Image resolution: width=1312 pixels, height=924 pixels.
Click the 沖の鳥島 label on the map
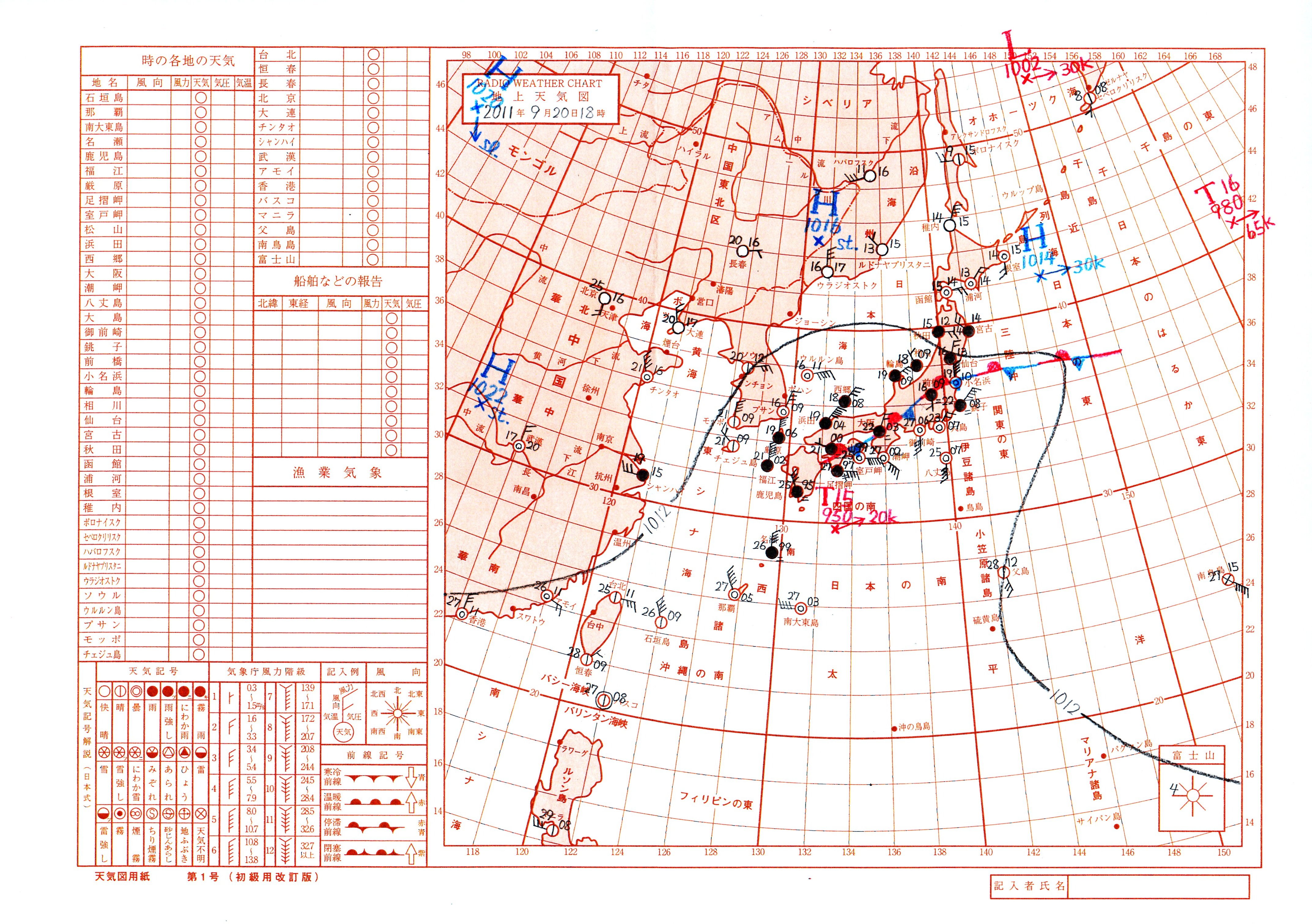pyautogui.click(x=914, y=727)
